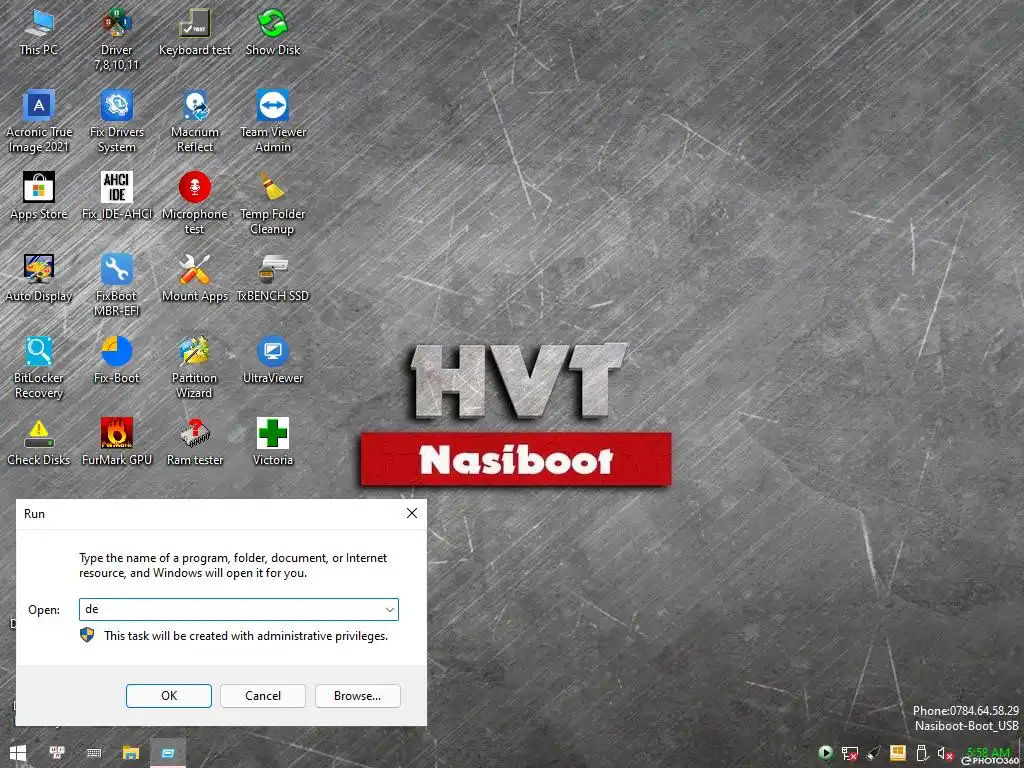Open Acronis True Image 2021 icon
The width and height of the screenshot is (1024, 768).
pos(39,121)
